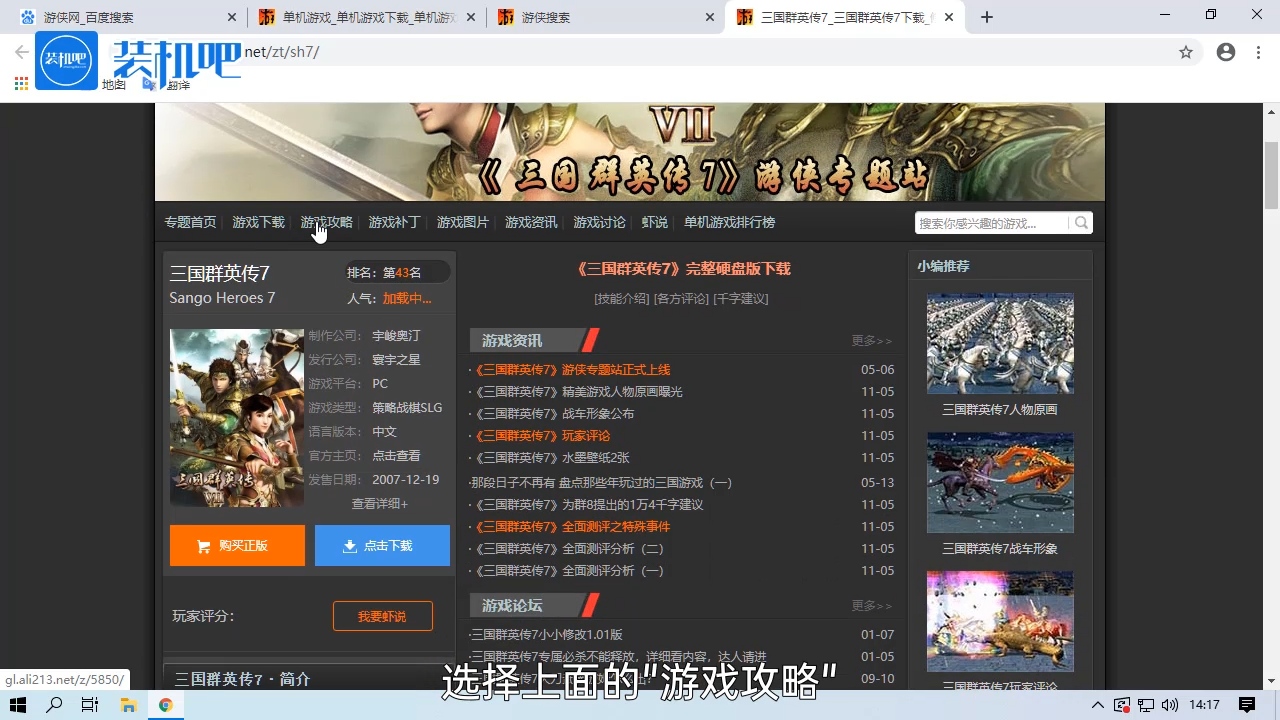This screenshot has height=720, width=1280.
Task: Click the download icon on 点击下载 button
Action: click(350, 545)
